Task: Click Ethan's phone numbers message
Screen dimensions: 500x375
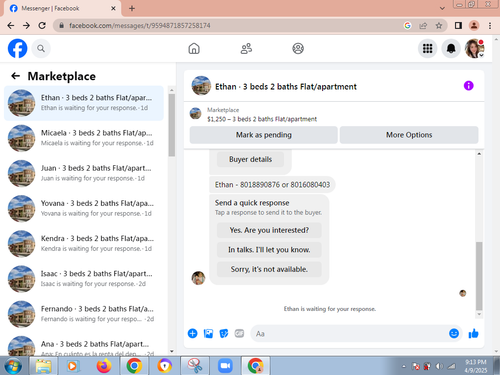Action: point(272,185)
